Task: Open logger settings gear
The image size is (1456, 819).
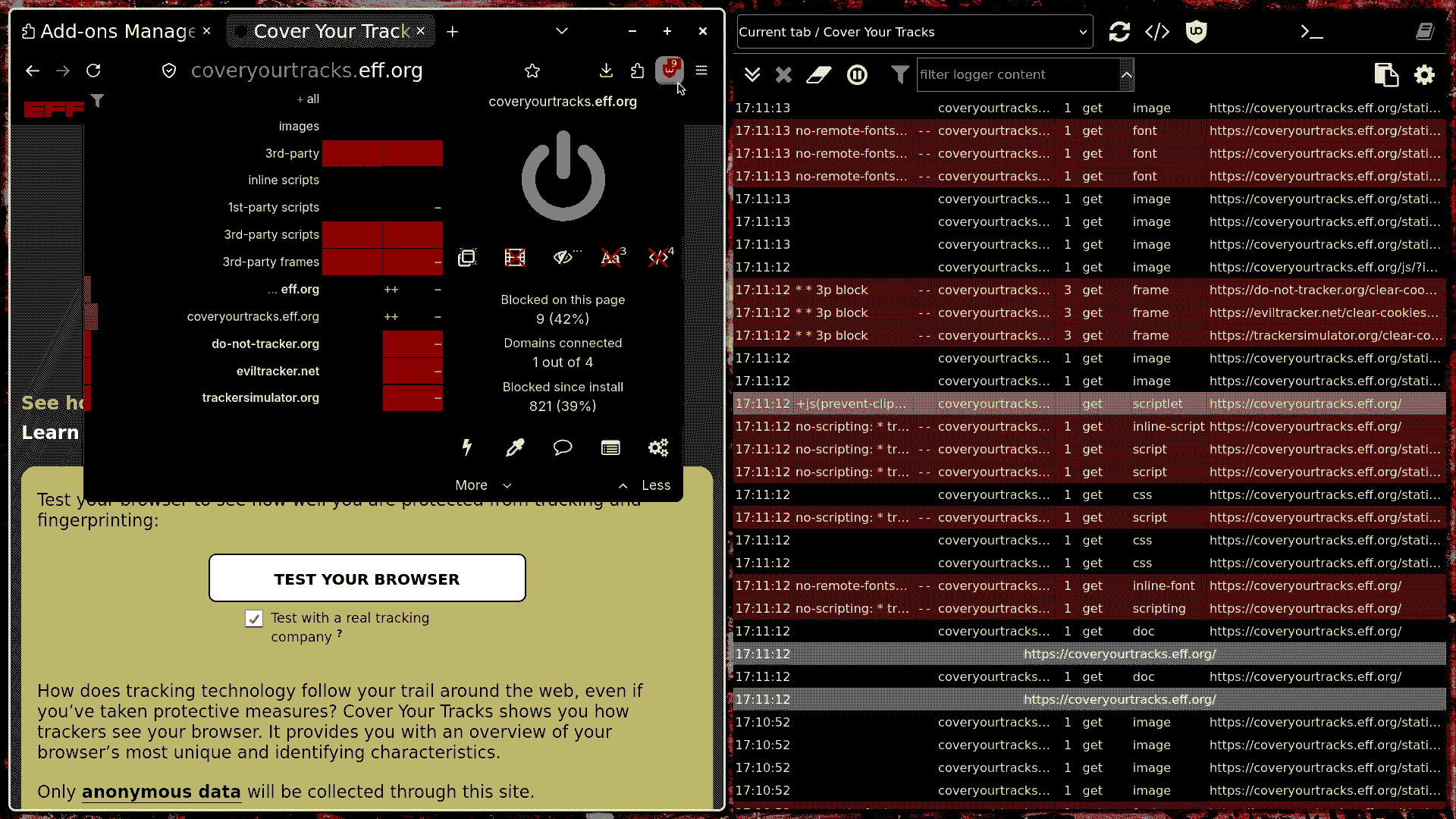Action: [1424, 74]
